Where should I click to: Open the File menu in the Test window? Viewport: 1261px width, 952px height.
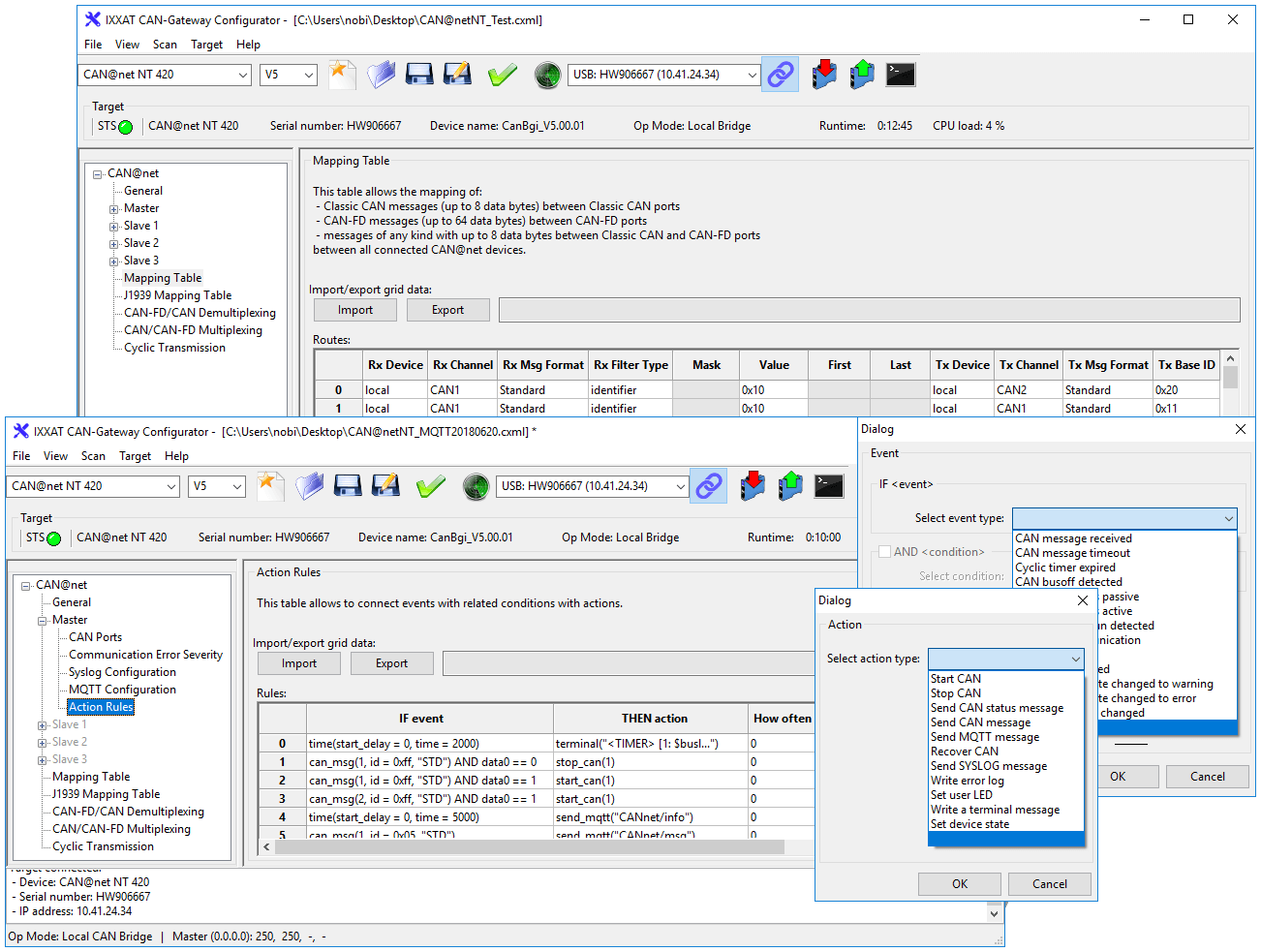(93, 45)
